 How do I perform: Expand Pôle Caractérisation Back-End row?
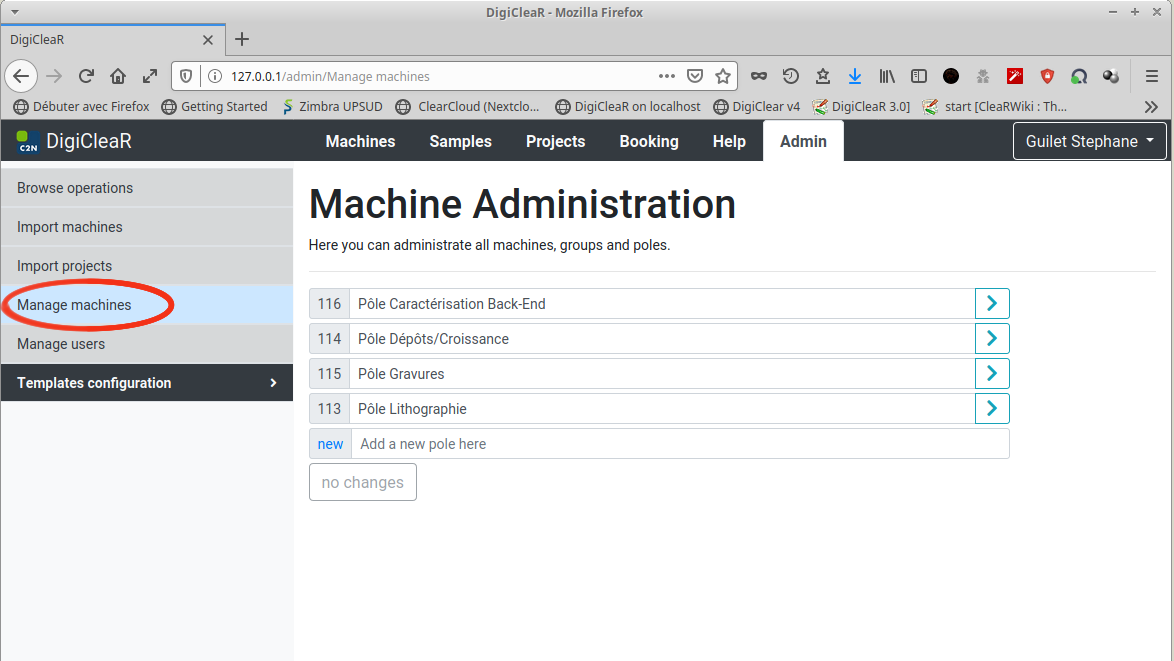click(992, 304)
